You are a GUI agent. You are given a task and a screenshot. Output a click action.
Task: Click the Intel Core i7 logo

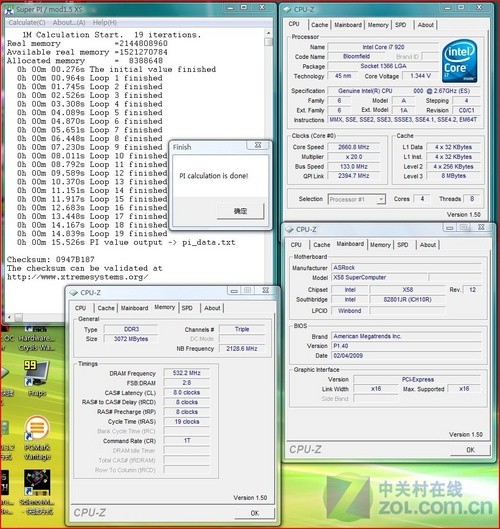point(459,61)
